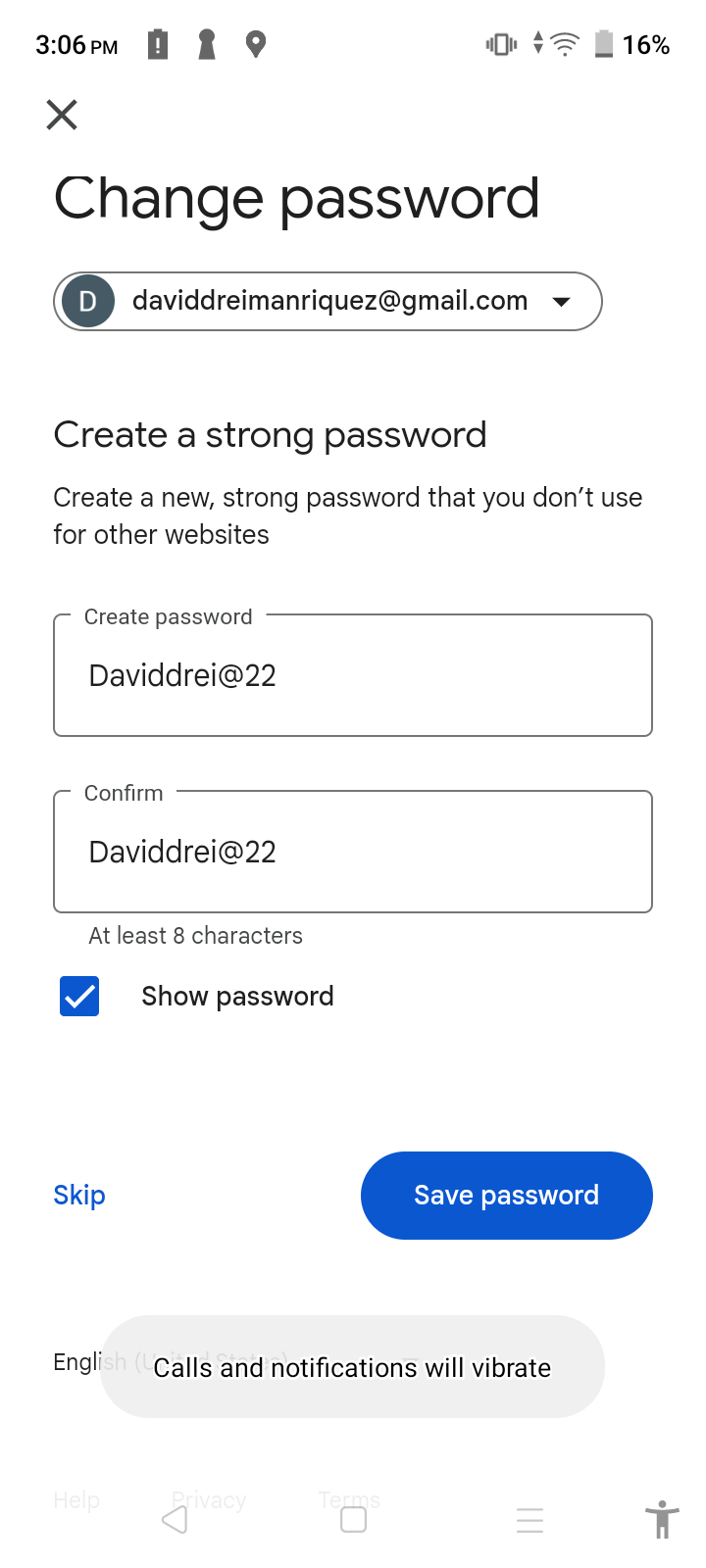
Task: Tap the Android back navigation icon
Action: [x=176, y=1520]
